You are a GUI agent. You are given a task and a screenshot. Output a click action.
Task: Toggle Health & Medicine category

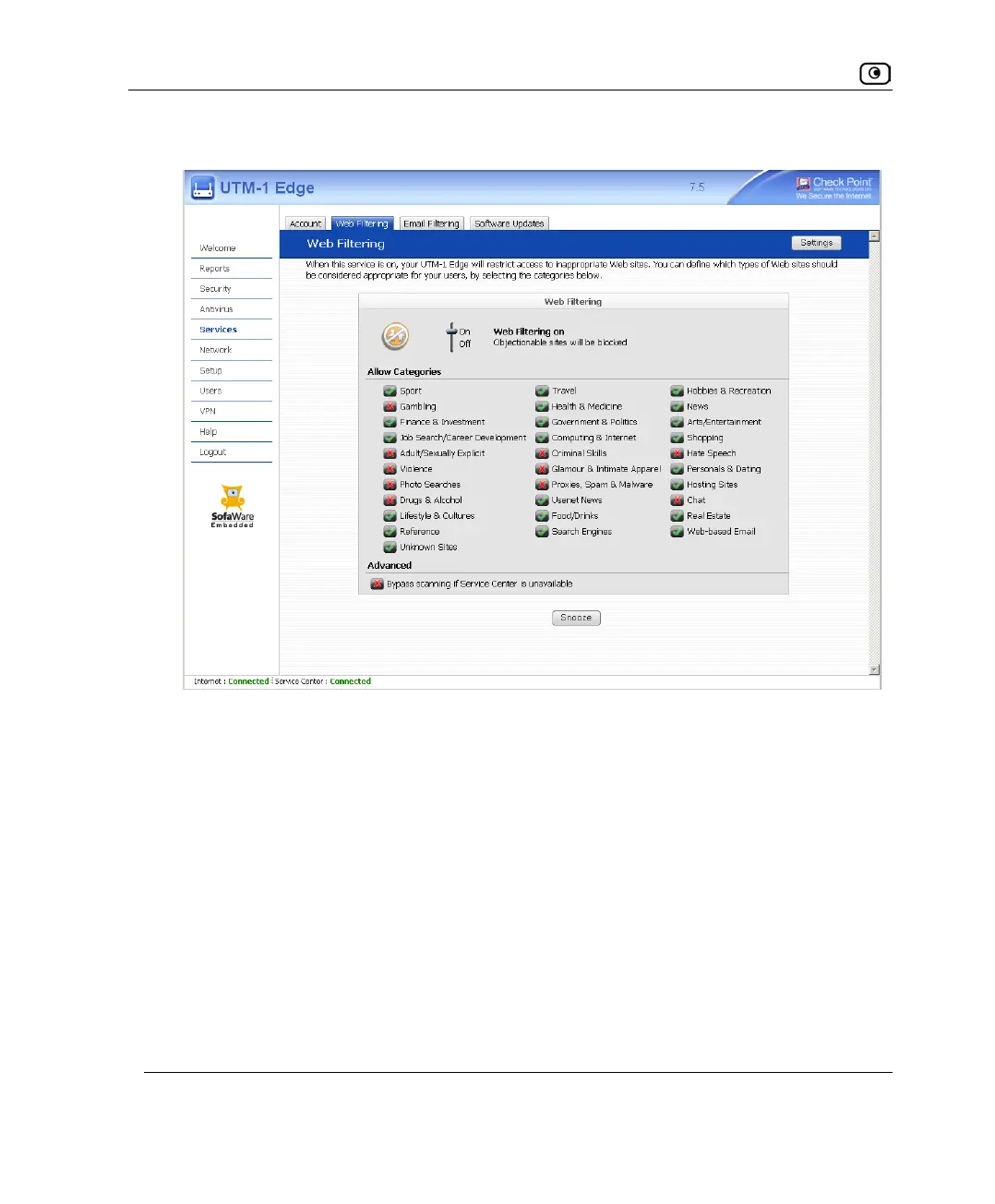click(x=542, y=406)
